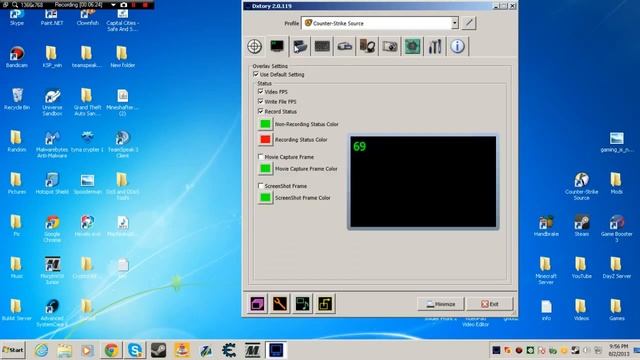The height and width of the screenshot is (360, 640).
Task: Open Windows Explorer taskbar folder icon
Action: (x=64, y=350)
